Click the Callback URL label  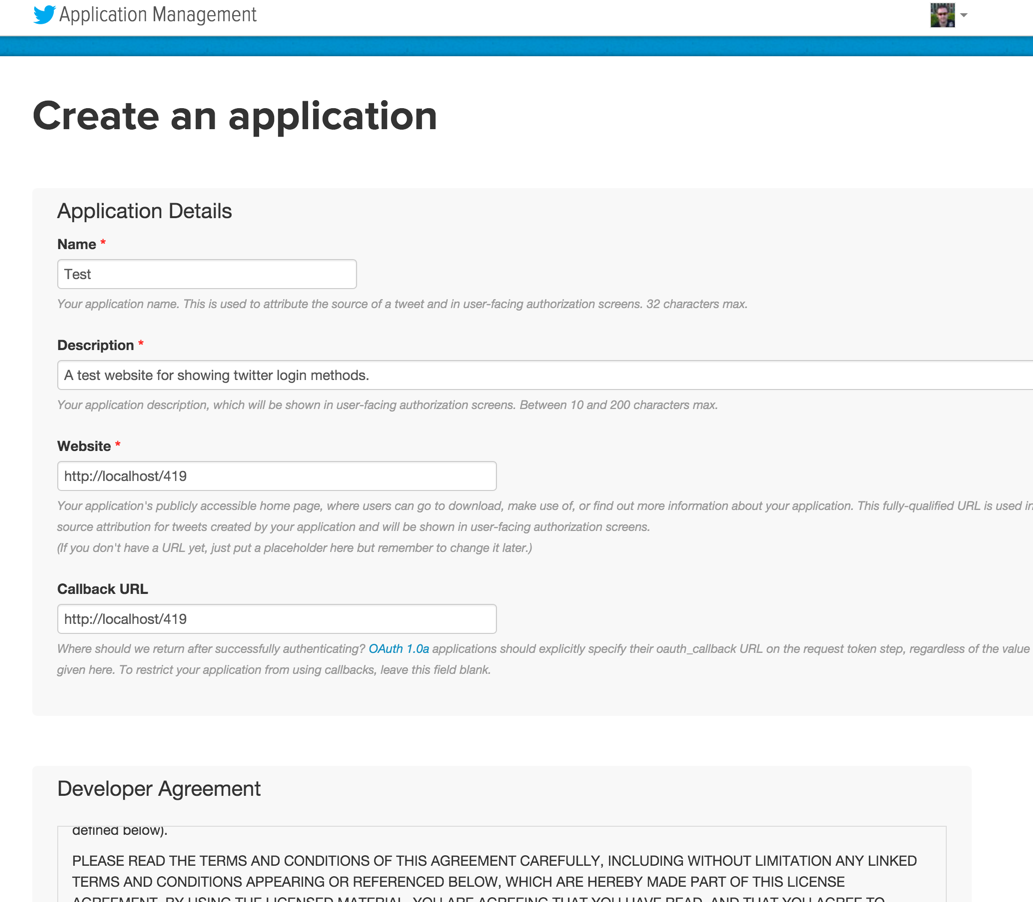click(x=102, y=589)
